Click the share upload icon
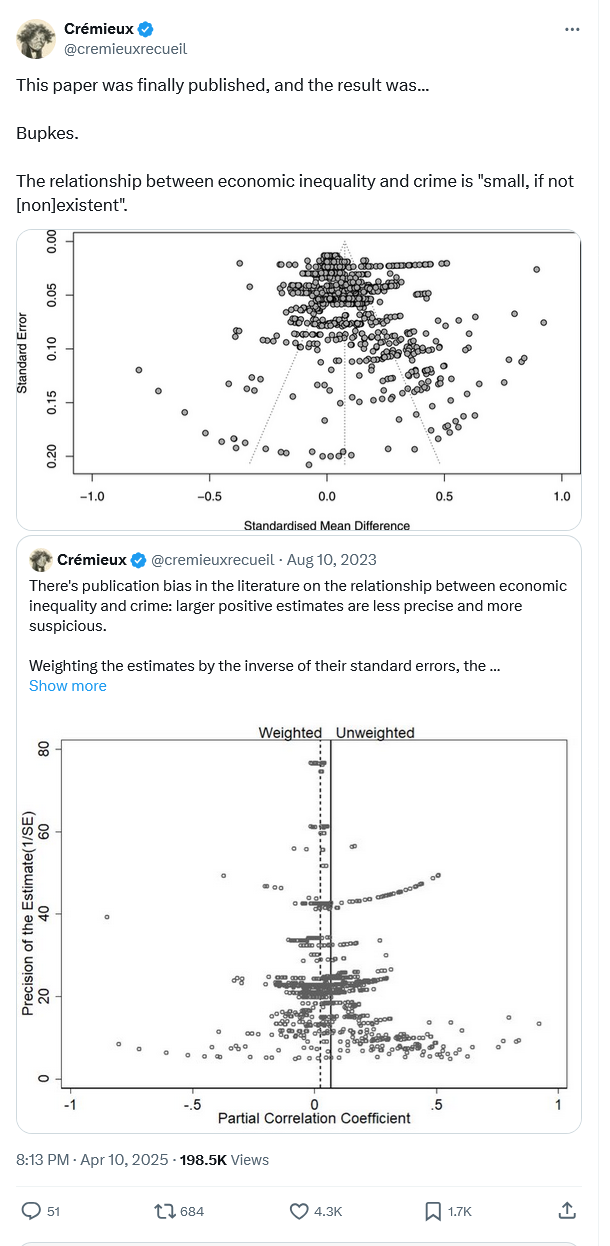This screenshot has width=610, height=1246. click(568, 1211)
